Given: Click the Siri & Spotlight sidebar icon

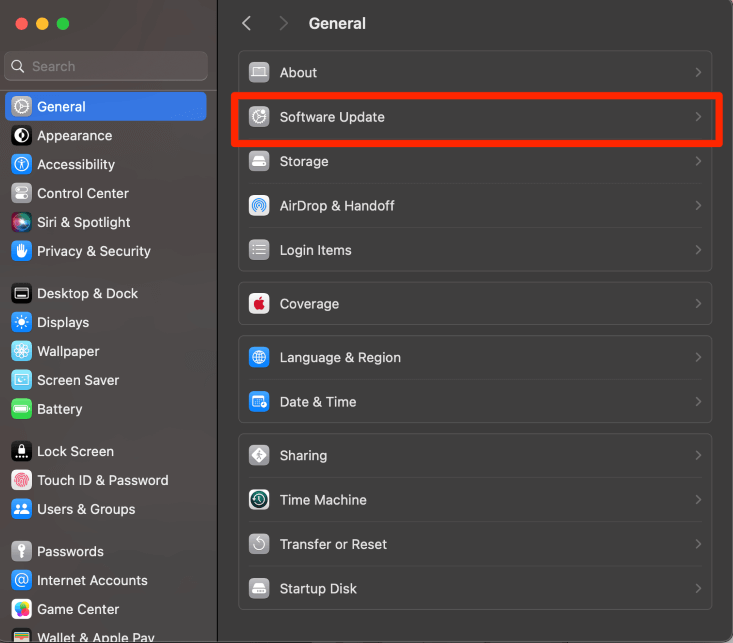Looking at the screenshot, I should [x=21, y=222].
